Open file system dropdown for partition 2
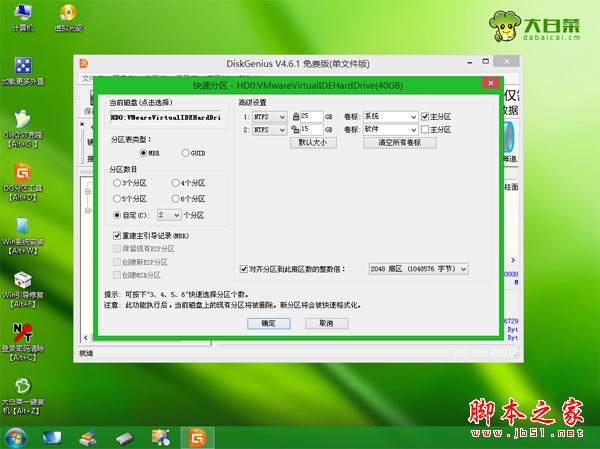Viewport: 600px width, 449px height. point(269,130)
